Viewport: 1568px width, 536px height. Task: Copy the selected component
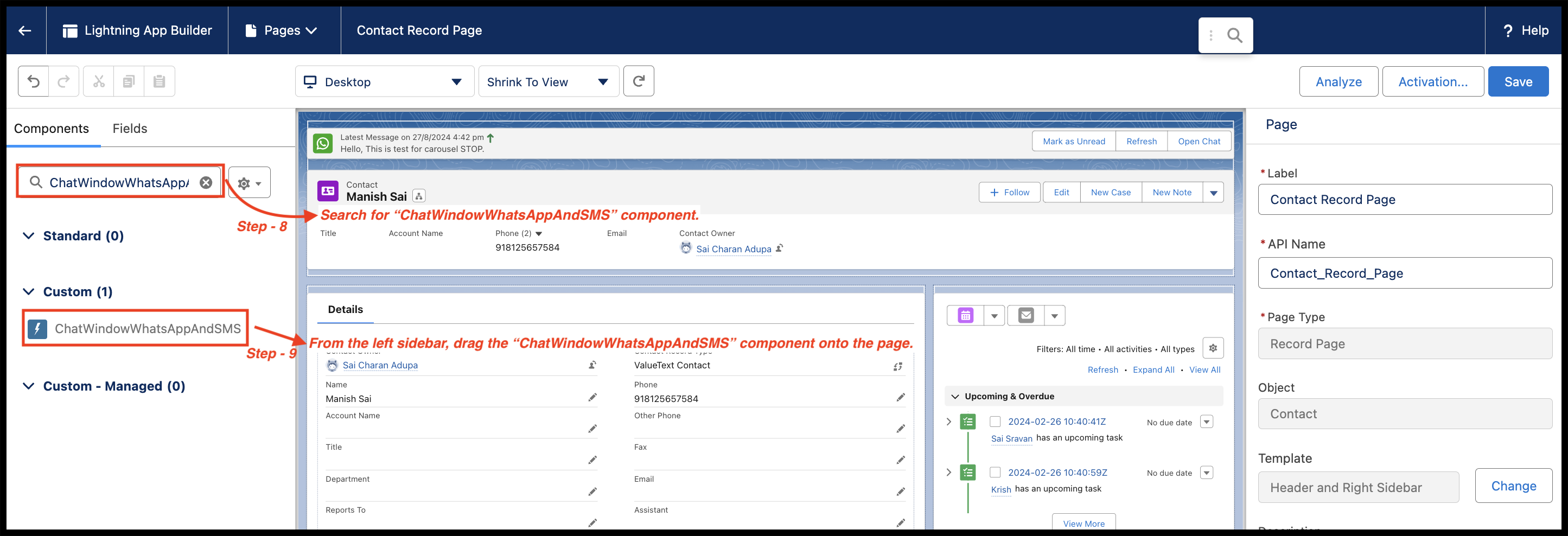[129, 81]
